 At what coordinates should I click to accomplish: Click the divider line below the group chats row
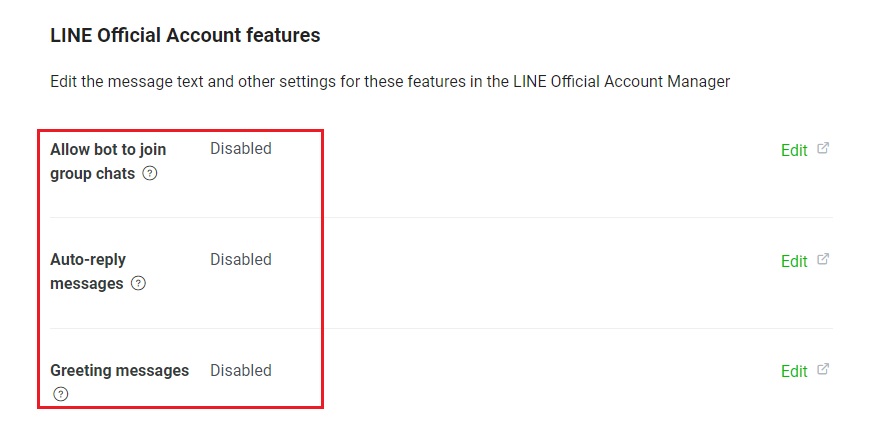click(440, 217)
